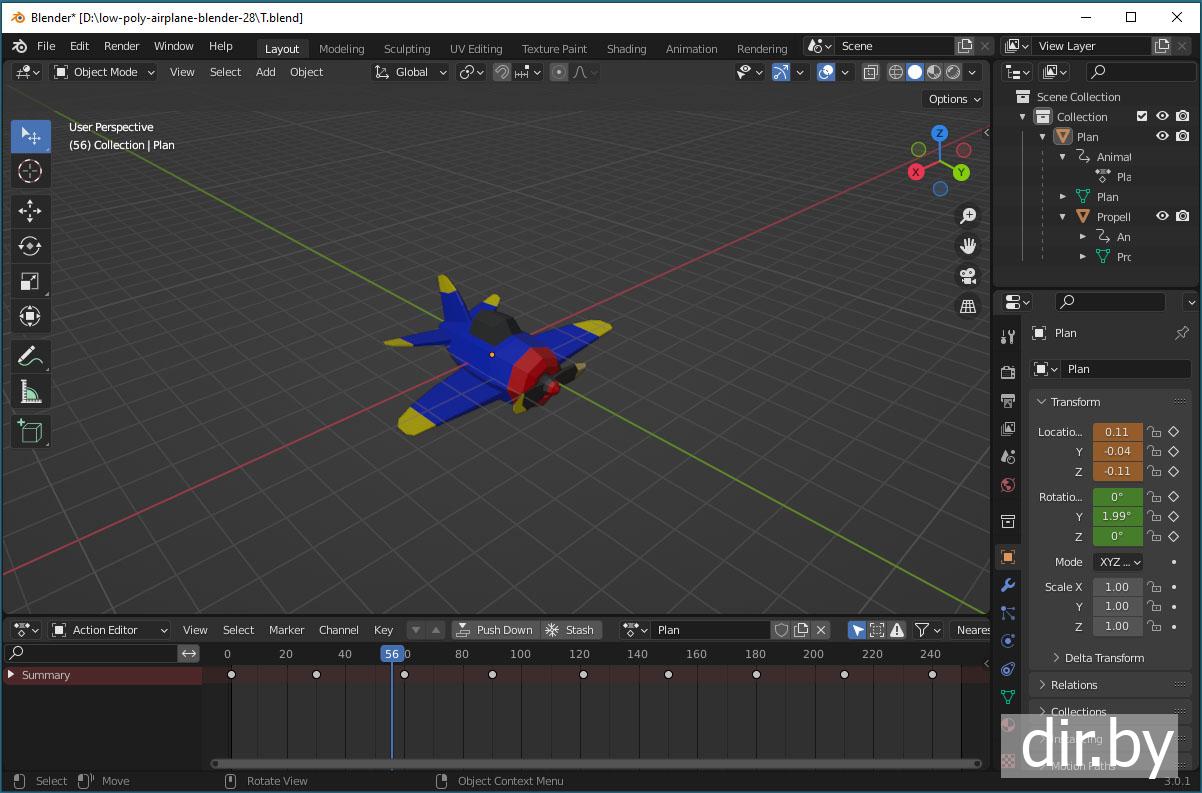
Task: Open the Modifier Properties wrench tab
Action: point(1008,585)
